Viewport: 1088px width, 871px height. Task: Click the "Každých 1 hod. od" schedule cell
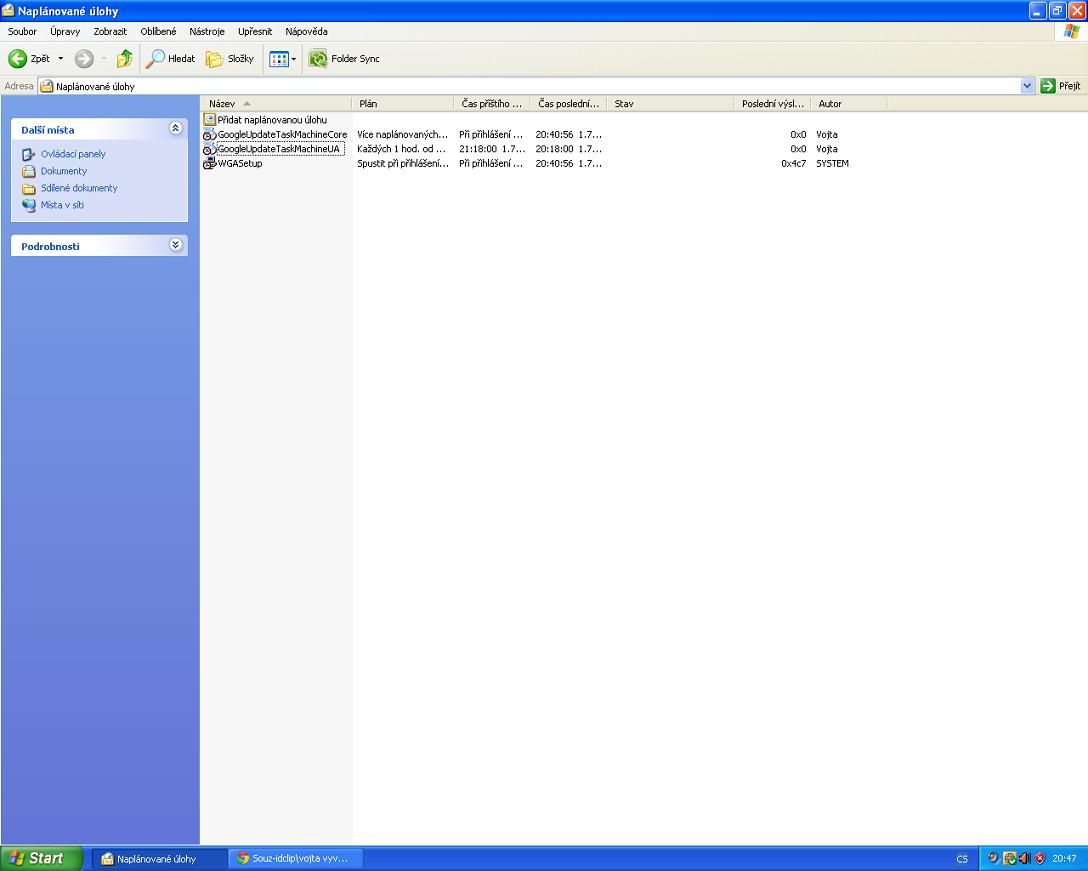402,149
